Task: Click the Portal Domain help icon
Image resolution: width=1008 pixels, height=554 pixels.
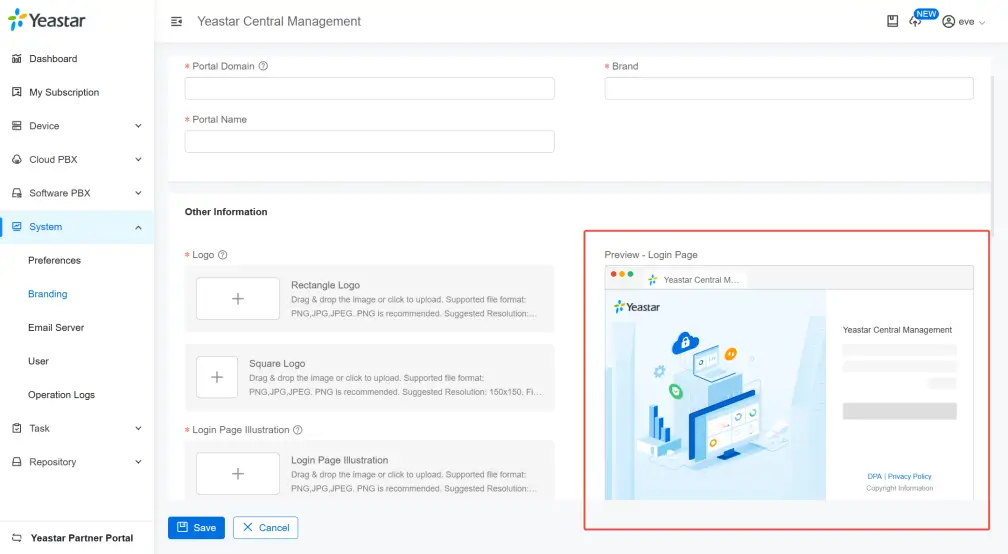Action: (x=263, y=66)
